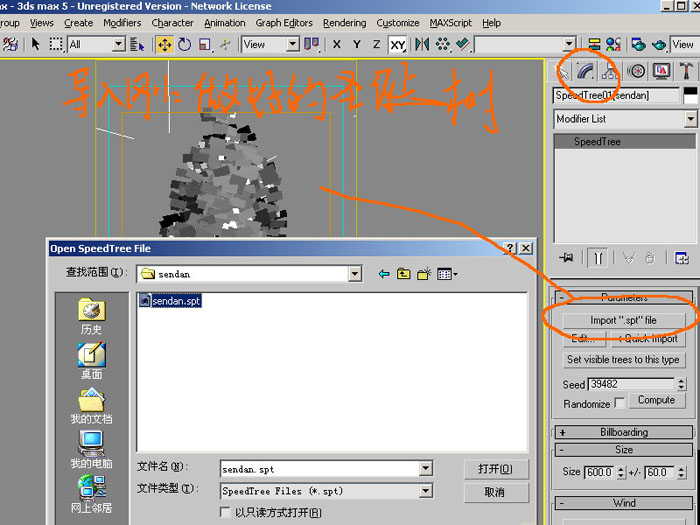Open Network Neighborhood place in sidebar
The width and height of the screenshot is (700, 525).
(92, 495)
